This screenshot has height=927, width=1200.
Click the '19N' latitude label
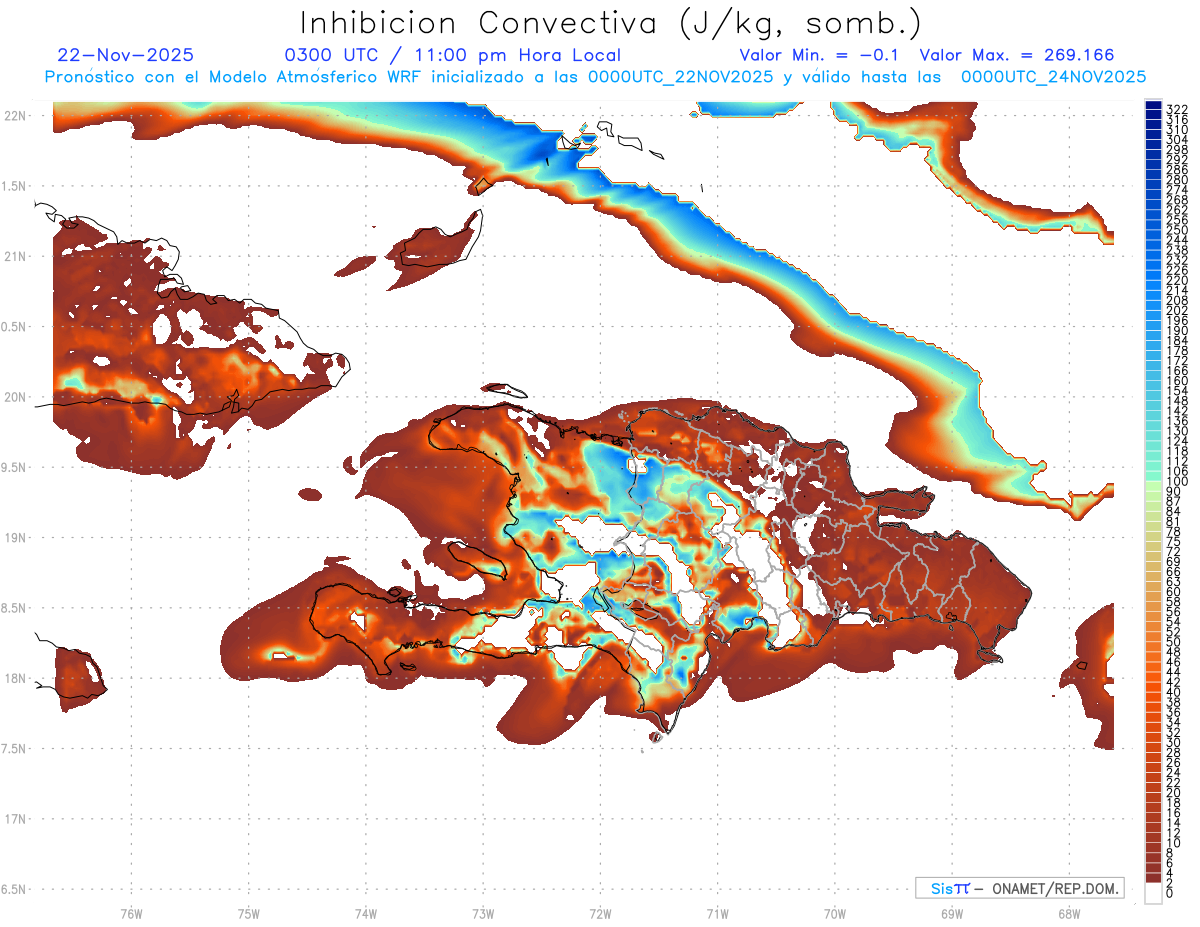pyautogui.click(x=14, y=538)
